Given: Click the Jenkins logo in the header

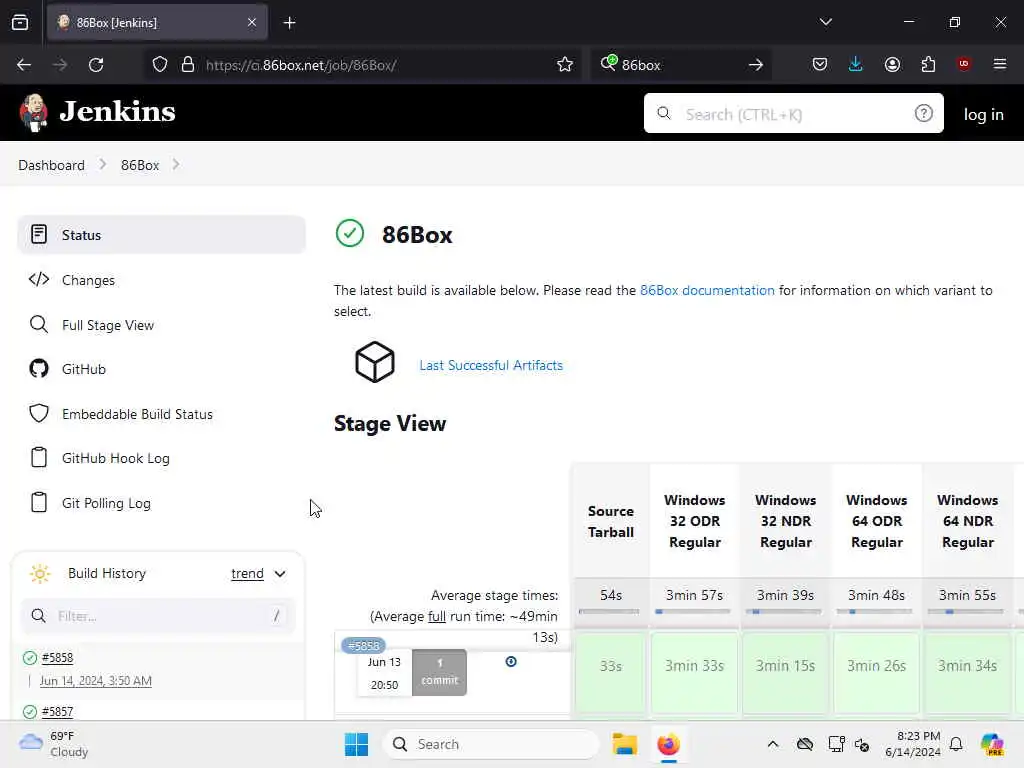Looking at the screenshot, I should [98, 112].
